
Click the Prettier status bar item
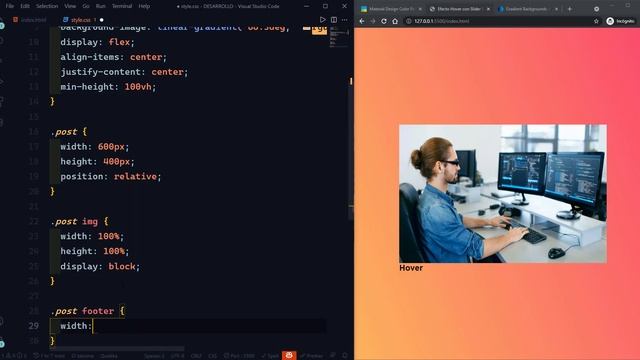(312, 356)
